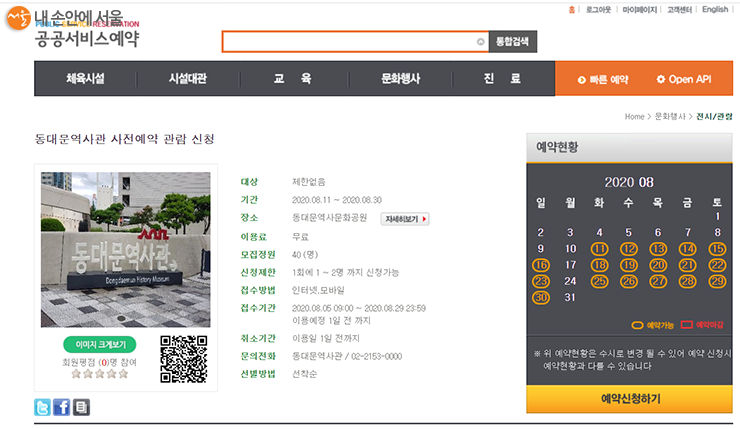Click 자세히보기 next to the location
The image size is (740, 429).
tap(405, 218)
